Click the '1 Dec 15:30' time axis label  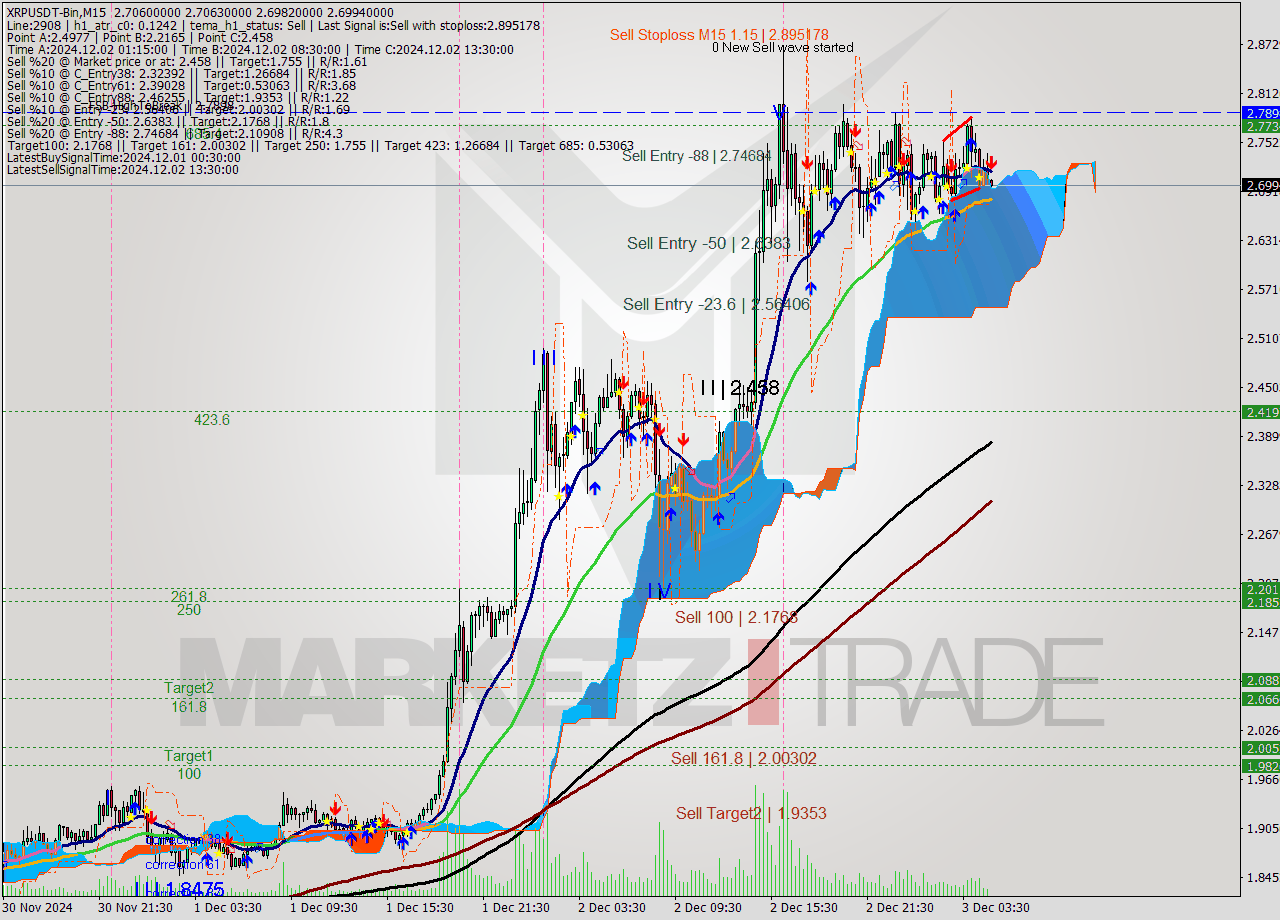[419, 908]
